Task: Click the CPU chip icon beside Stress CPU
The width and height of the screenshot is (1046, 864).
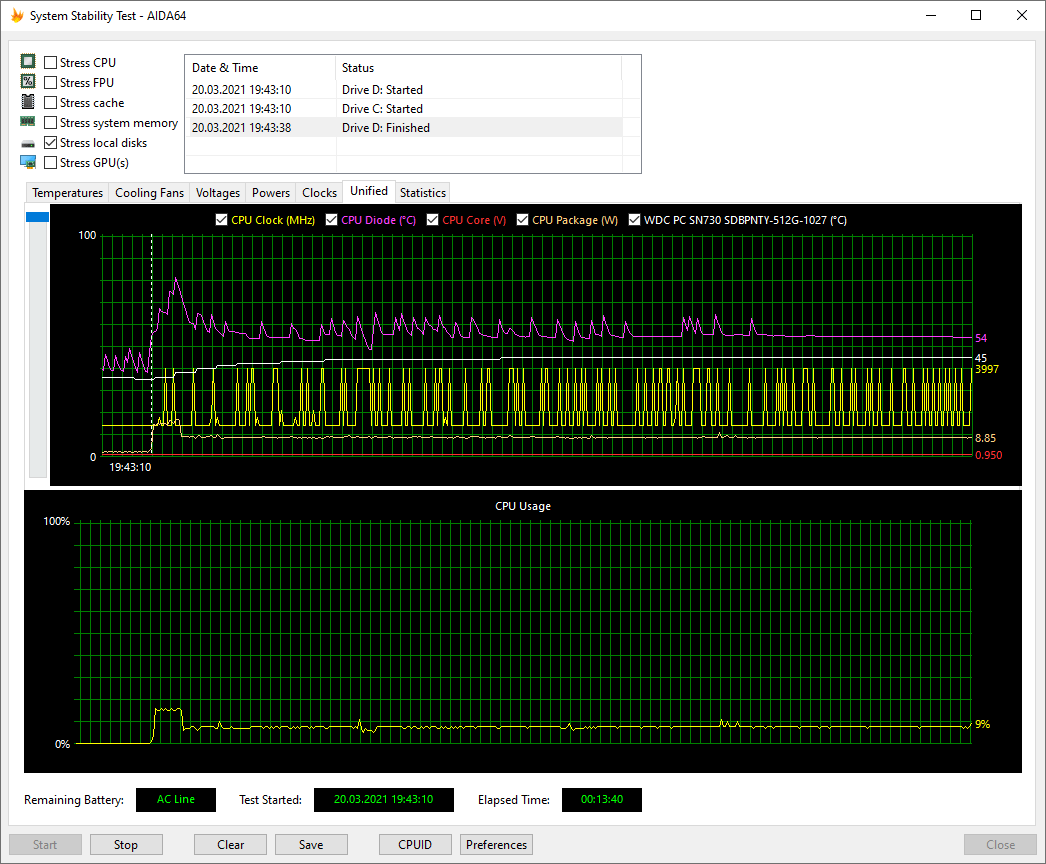Action: pos(28,62)
